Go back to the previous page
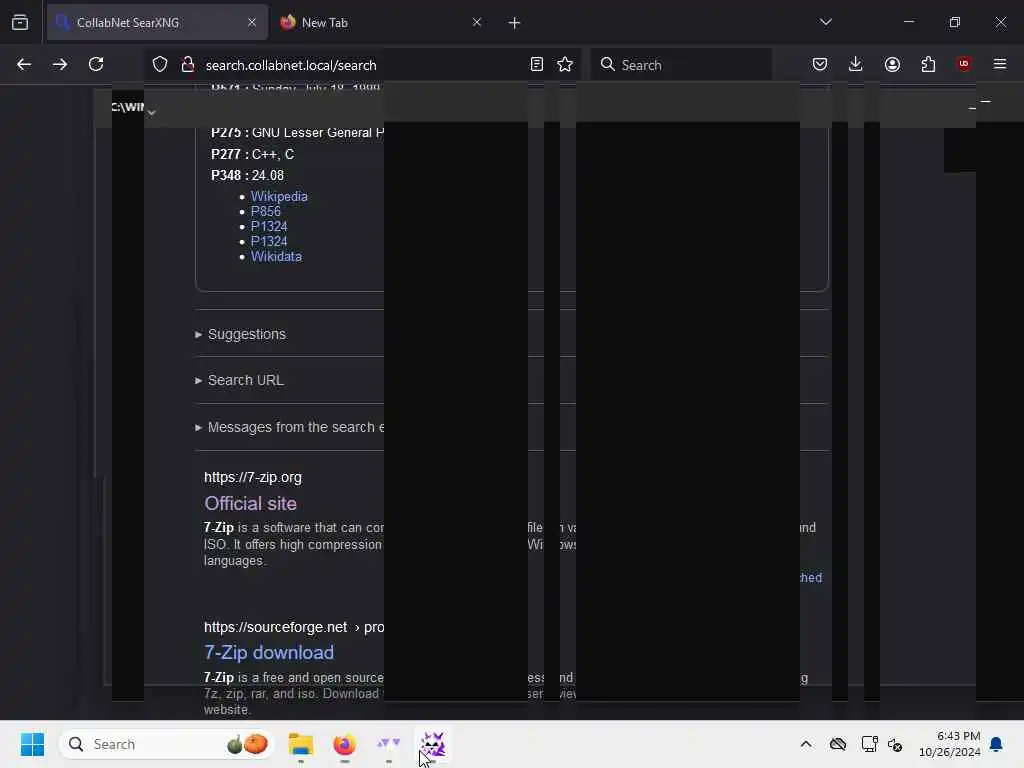 pyautogui.click(x=24, y=64)
